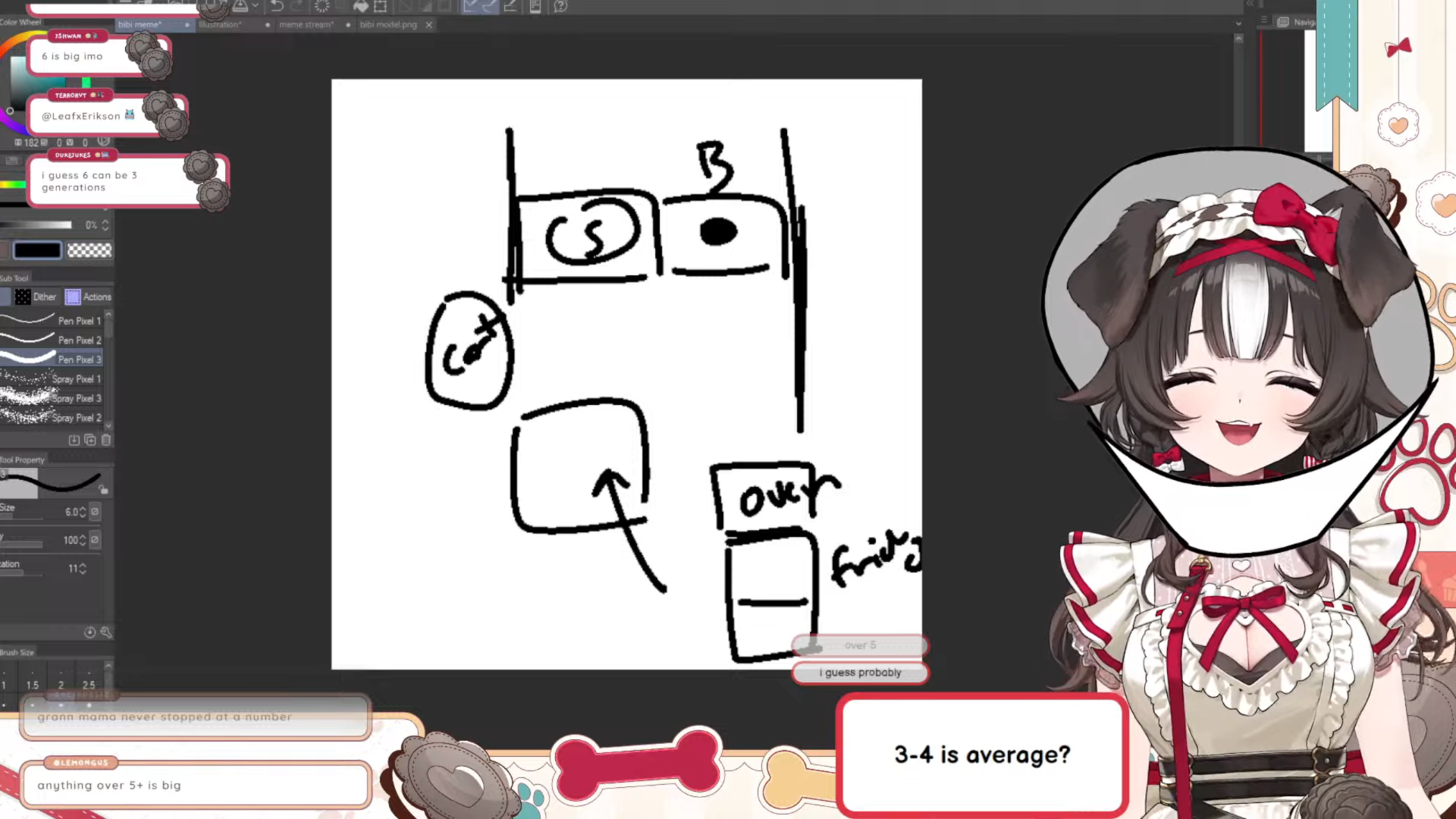
Task: Click the wrench sub tool detail icon
Action: pos(106,632)
